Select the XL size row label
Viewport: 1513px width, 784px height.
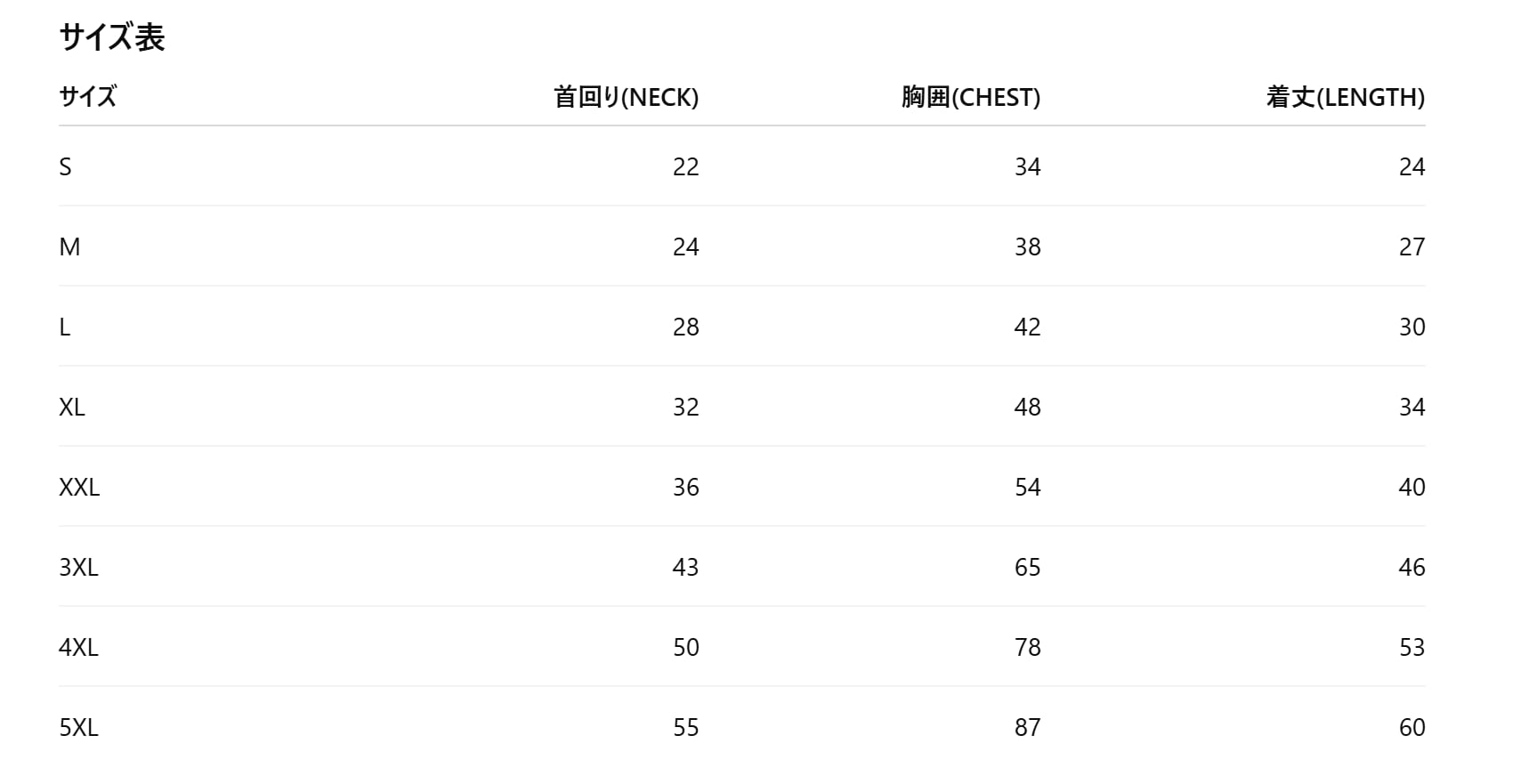click(x=72, y=407)
